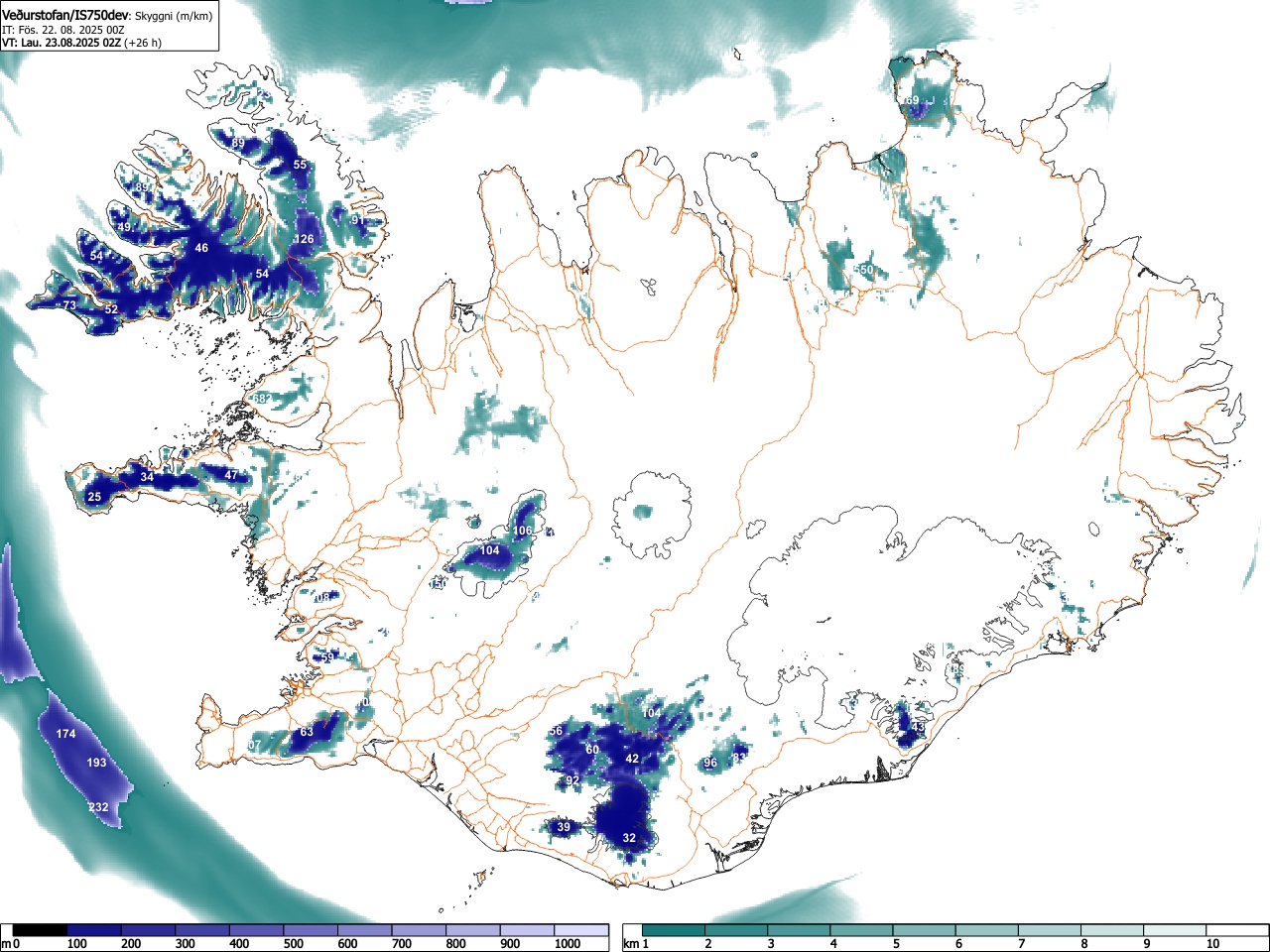Click the 1000 label on meter legend
The width and height of the screenshot is (1270, 952).
[x=568, y=944]
